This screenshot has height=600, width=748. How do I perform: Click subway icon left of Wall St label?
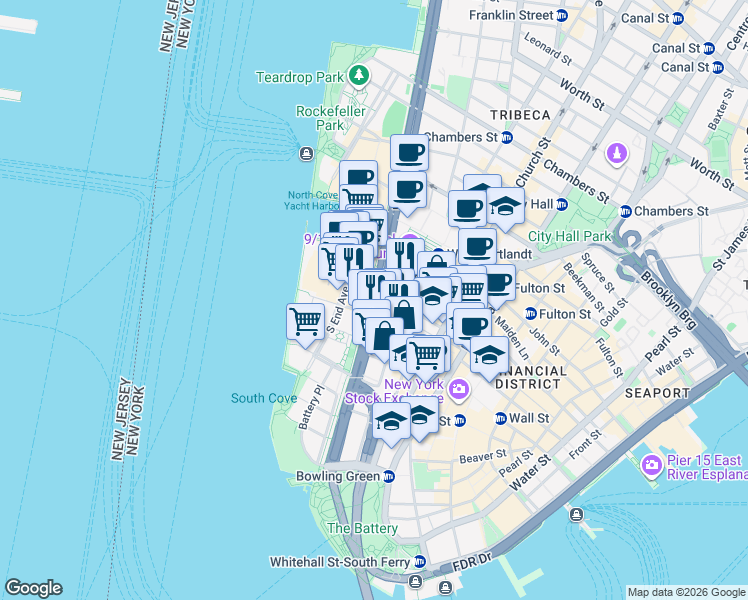tap(500, 419)
